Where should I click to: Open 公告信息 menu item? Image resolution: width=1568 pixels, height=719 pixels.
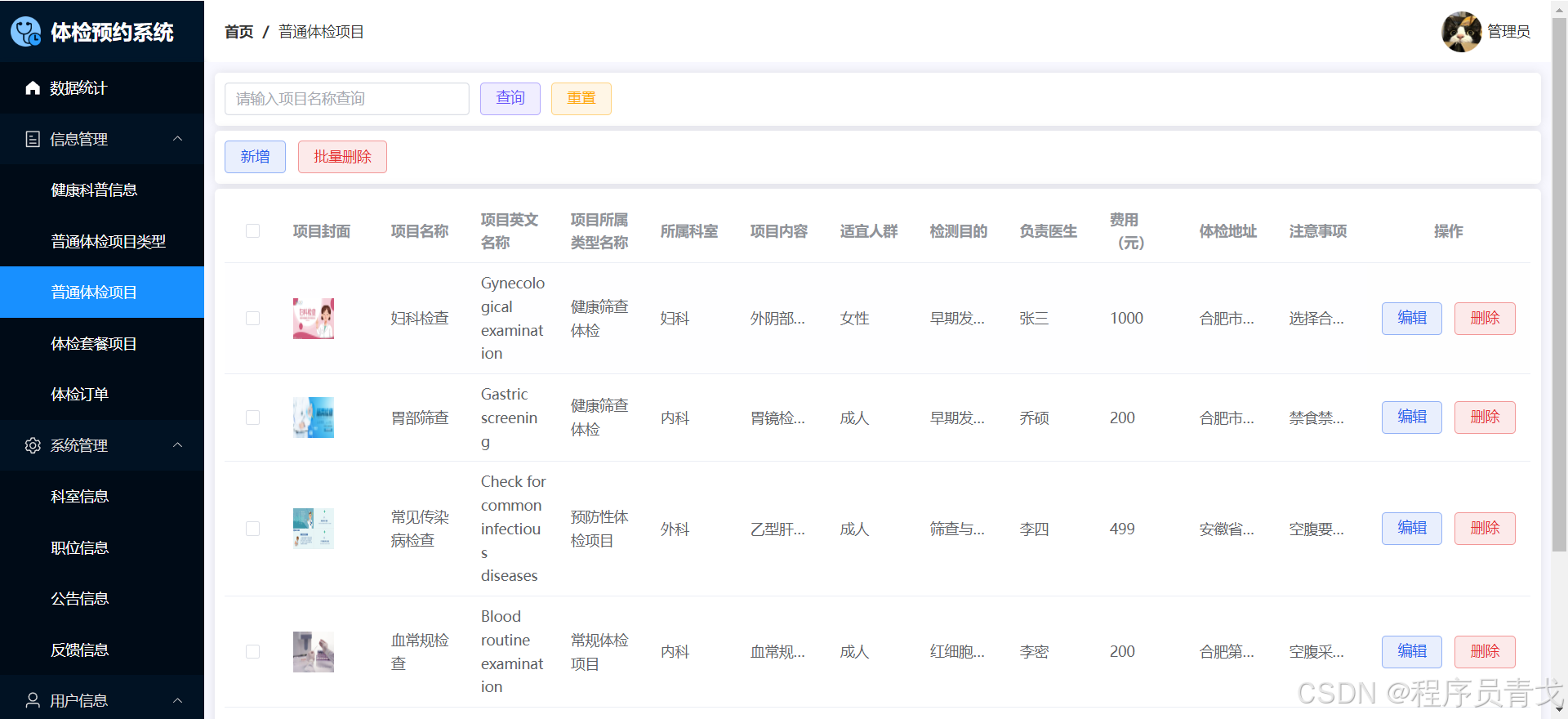(102, 598)
